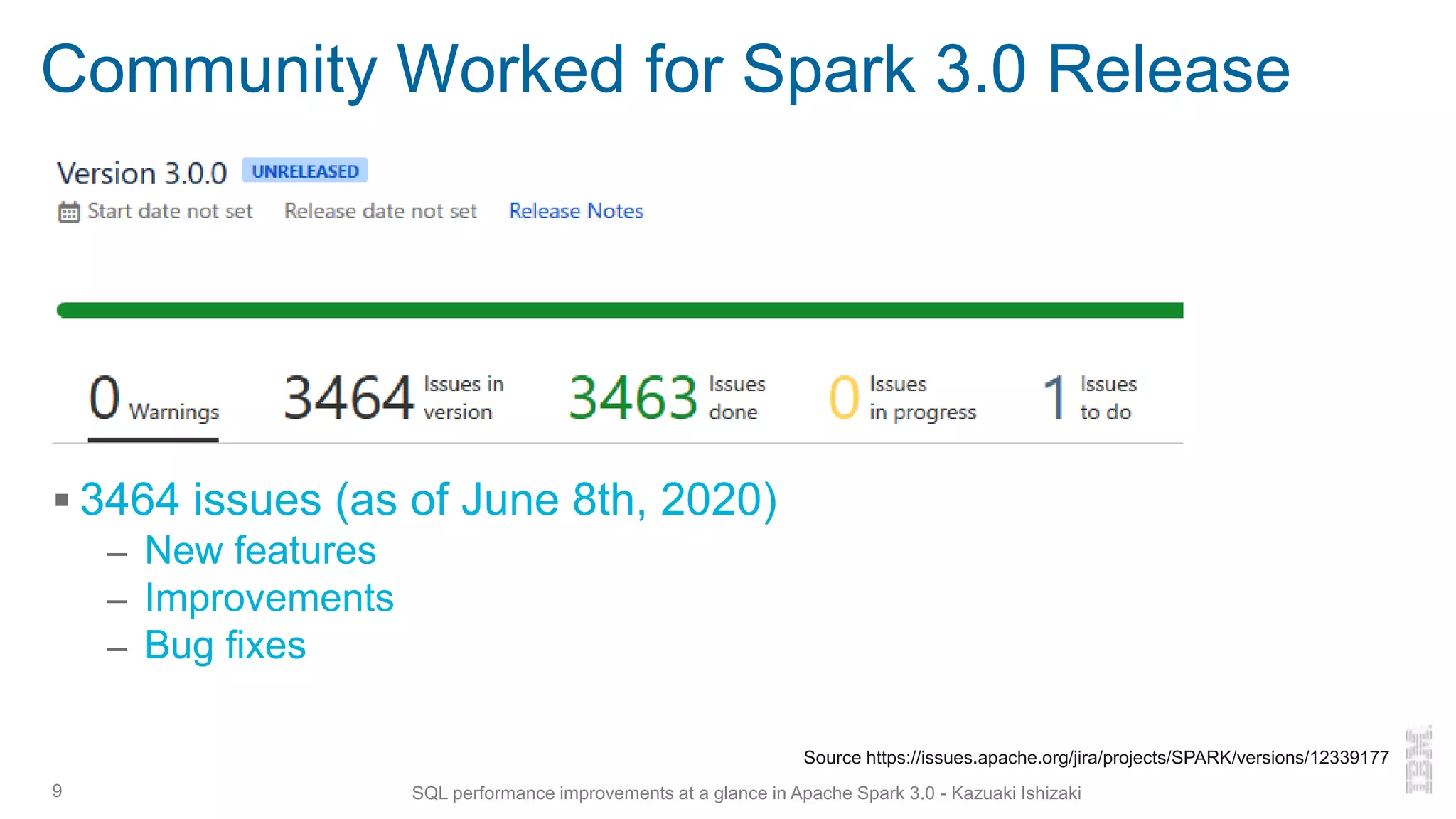Open the Release Notes link
Image resolution: width=1456 pixels, height=819 pixels.
pyautogui.click(x=576, y=211)
